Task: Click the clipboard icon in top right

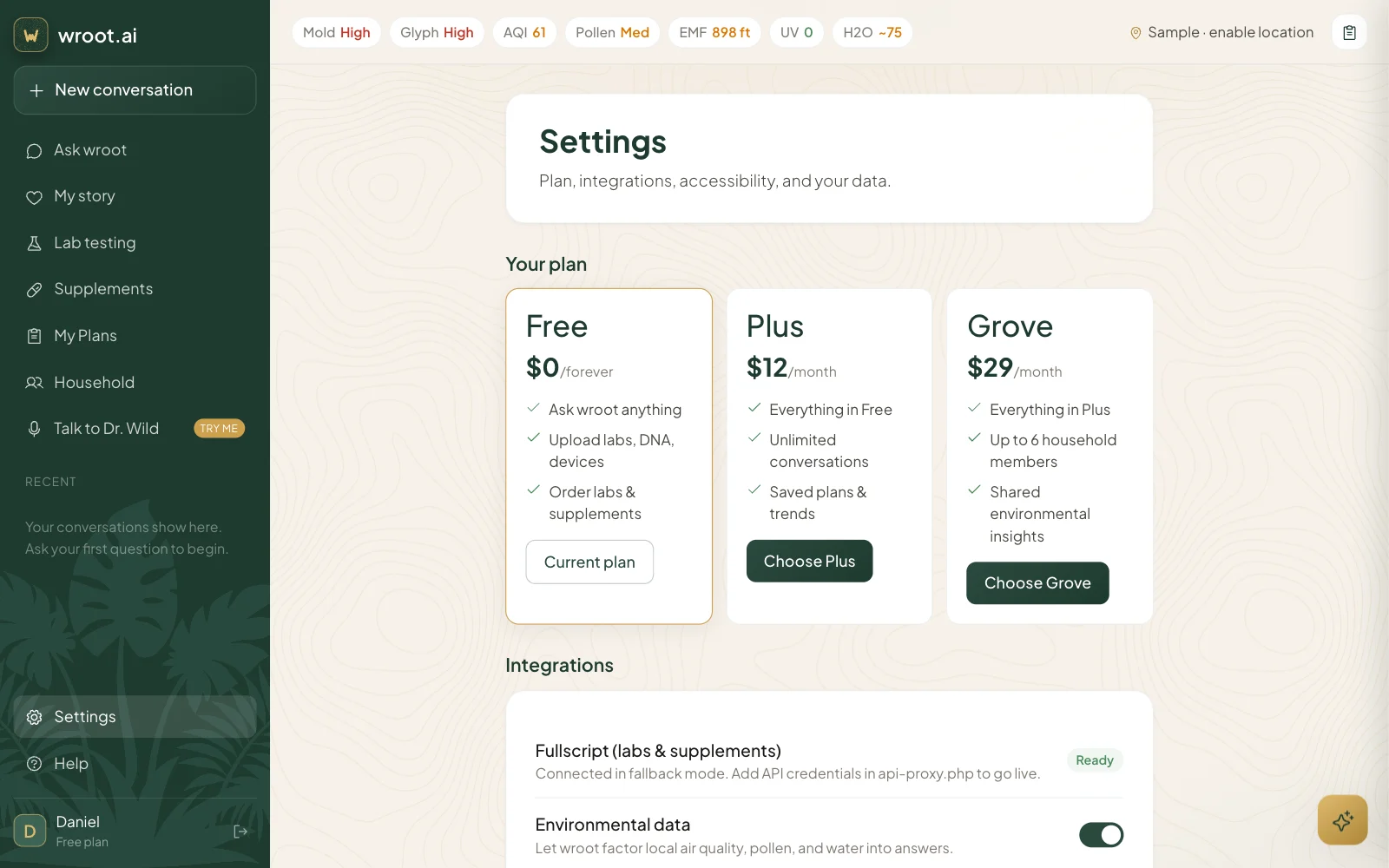Action: (x=1349, y=32)
